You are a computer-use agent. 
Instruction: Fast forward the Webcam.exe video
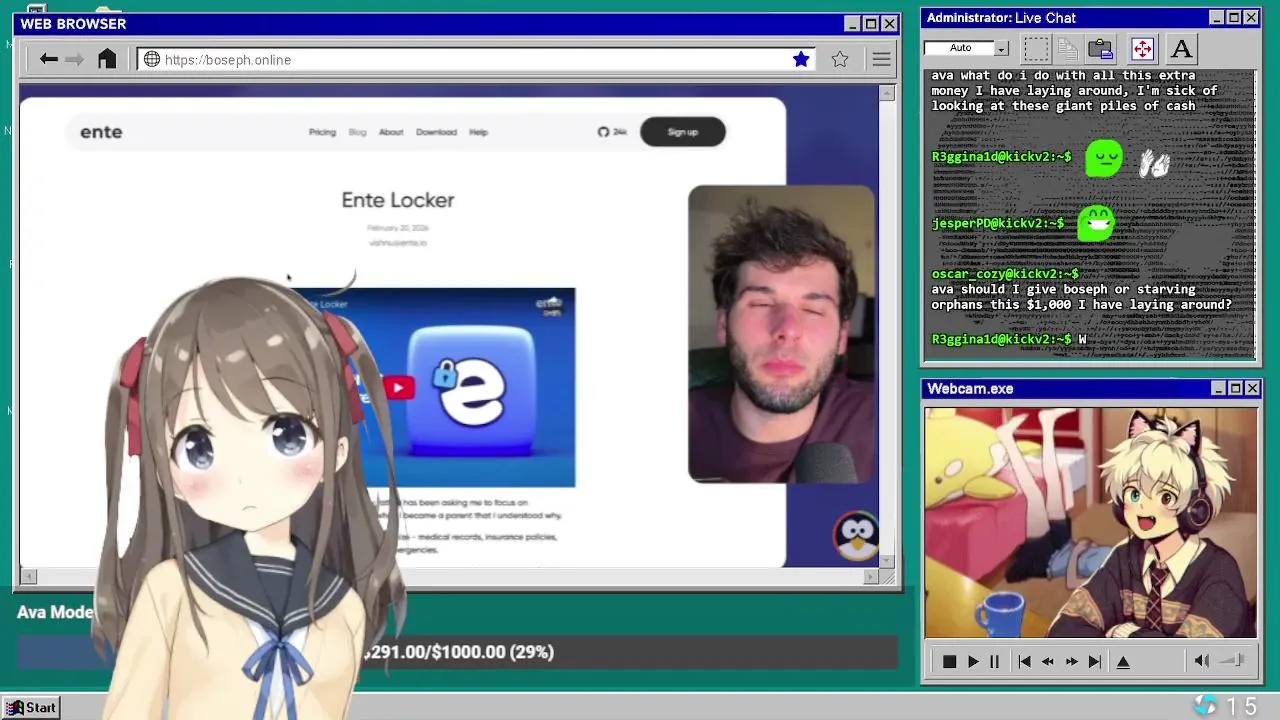pos(1071,662)
